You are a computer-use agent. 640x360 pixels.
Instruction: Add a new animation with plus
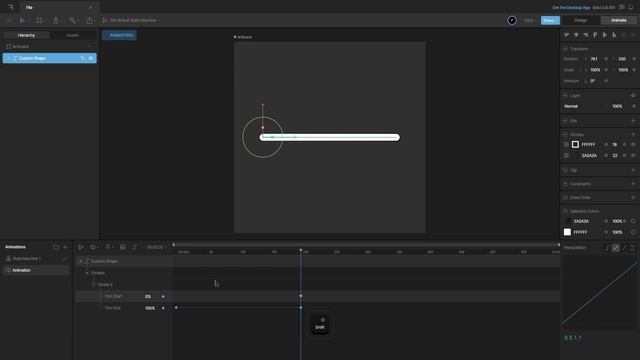click(65, 247)
